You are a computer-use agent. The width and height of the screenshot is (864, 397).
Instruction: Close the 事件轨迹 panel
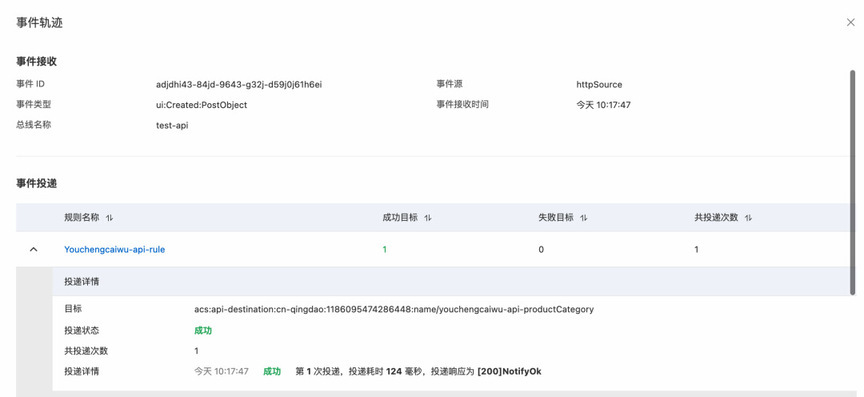[850, 23]
